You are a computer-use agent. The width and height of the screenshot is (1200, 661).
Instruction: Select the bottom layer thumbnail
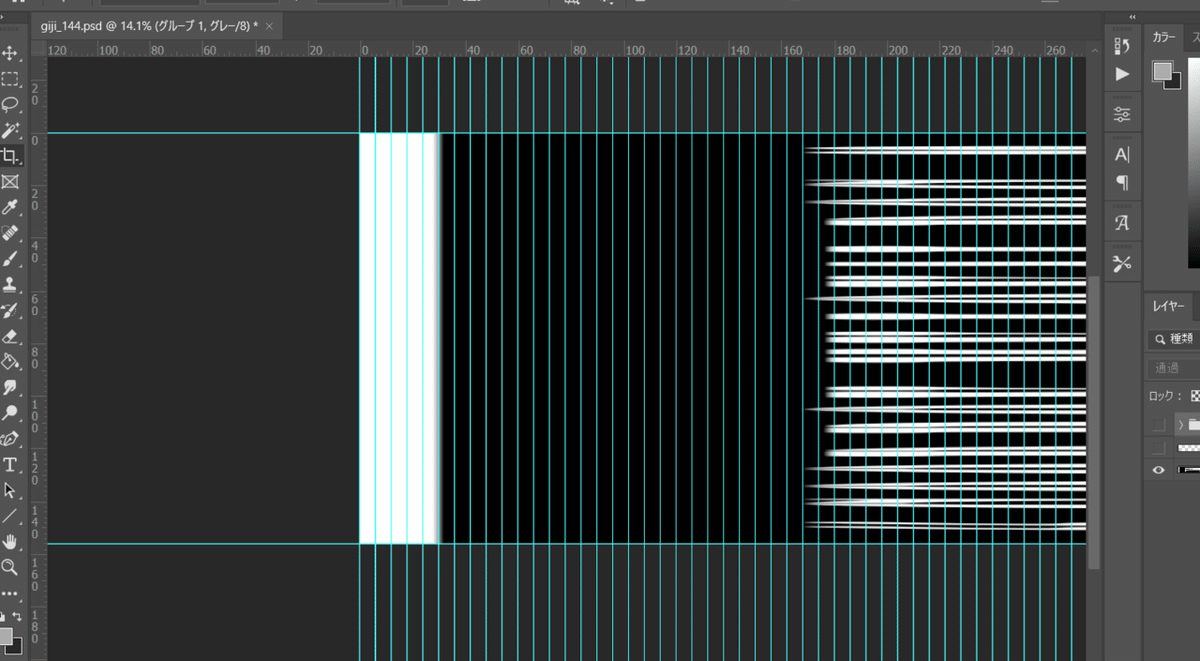click(1189, 470)
